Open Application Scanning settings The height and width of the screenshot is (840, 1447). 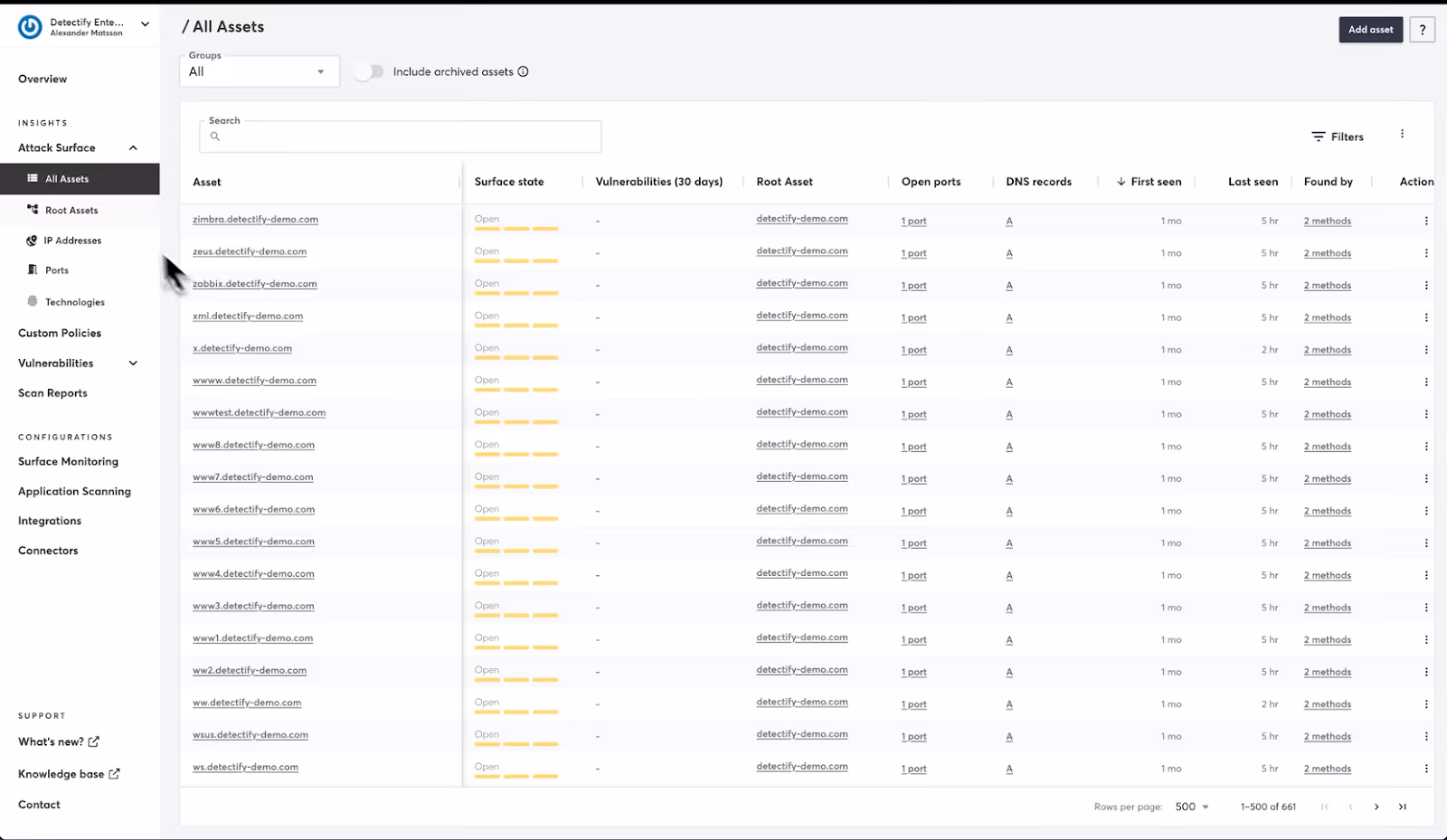(74, 491)
